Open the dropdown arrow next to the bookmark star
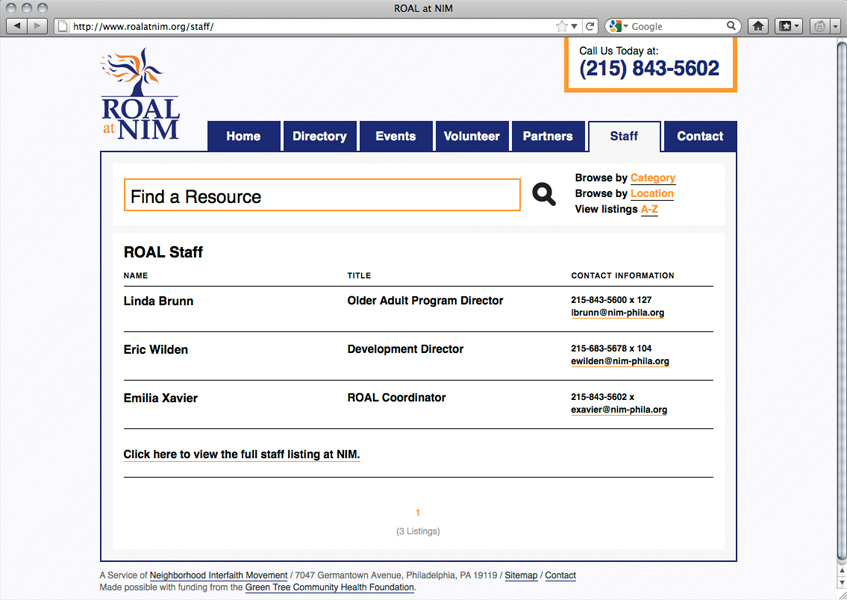 pyautogui.click(x=574, y=26)
